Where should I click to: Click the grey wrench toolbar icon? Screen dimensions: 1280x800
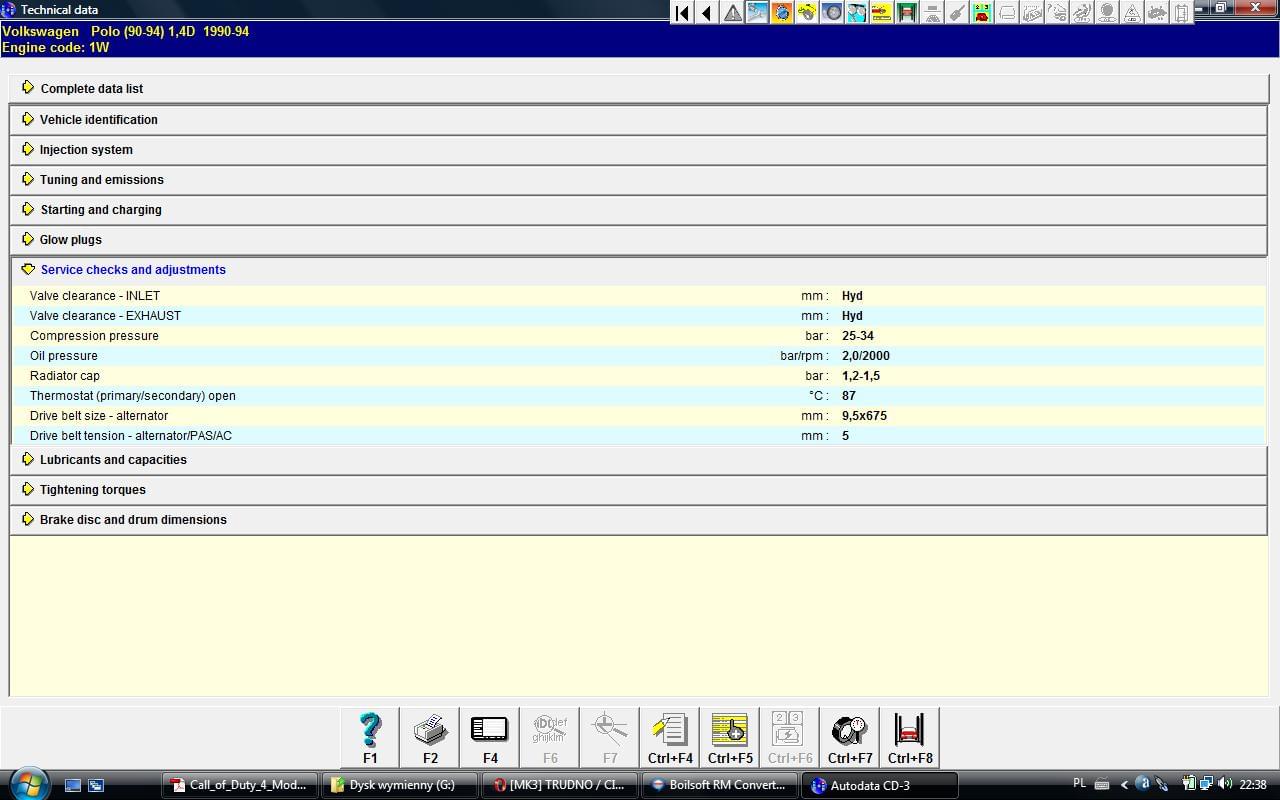click(x=957, y=12)
